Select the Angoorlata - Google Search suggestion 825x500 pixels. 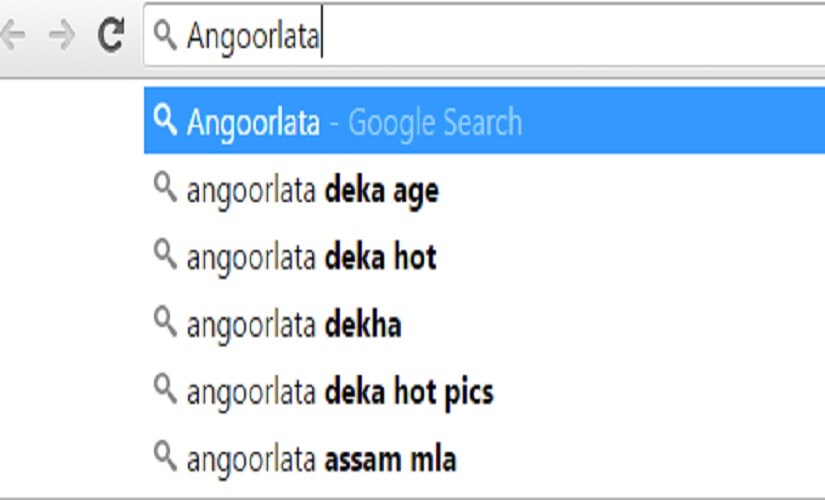(x=484, y=121)
